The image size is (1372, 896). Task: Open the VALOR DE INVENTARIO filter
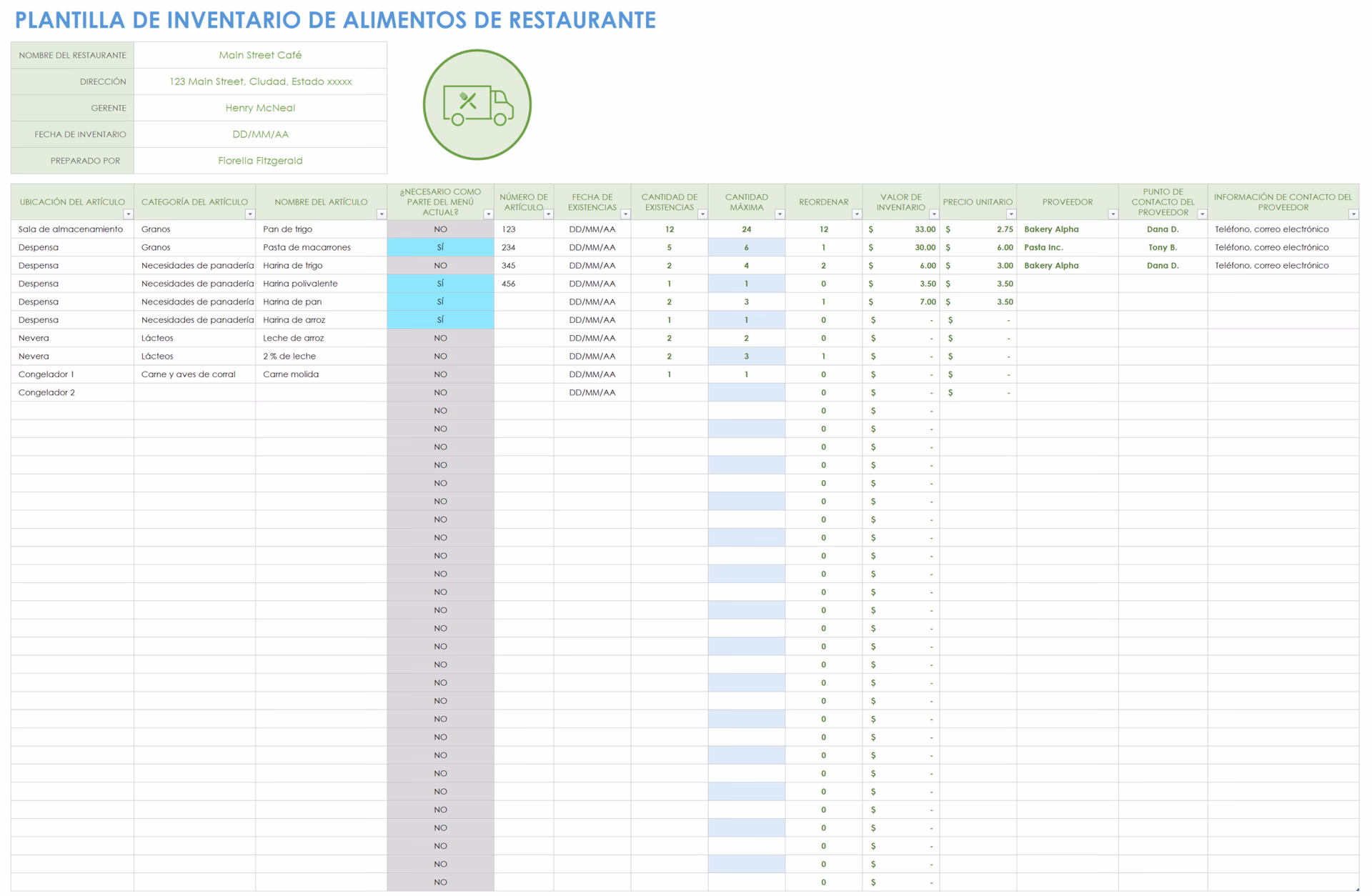933,213
